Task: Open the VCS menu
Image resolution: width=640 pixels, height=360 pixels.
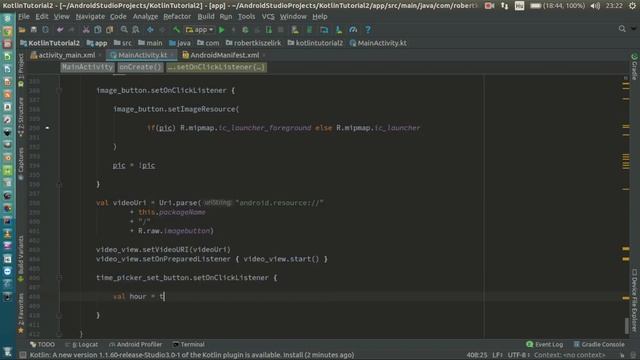Action: (268, 17)
